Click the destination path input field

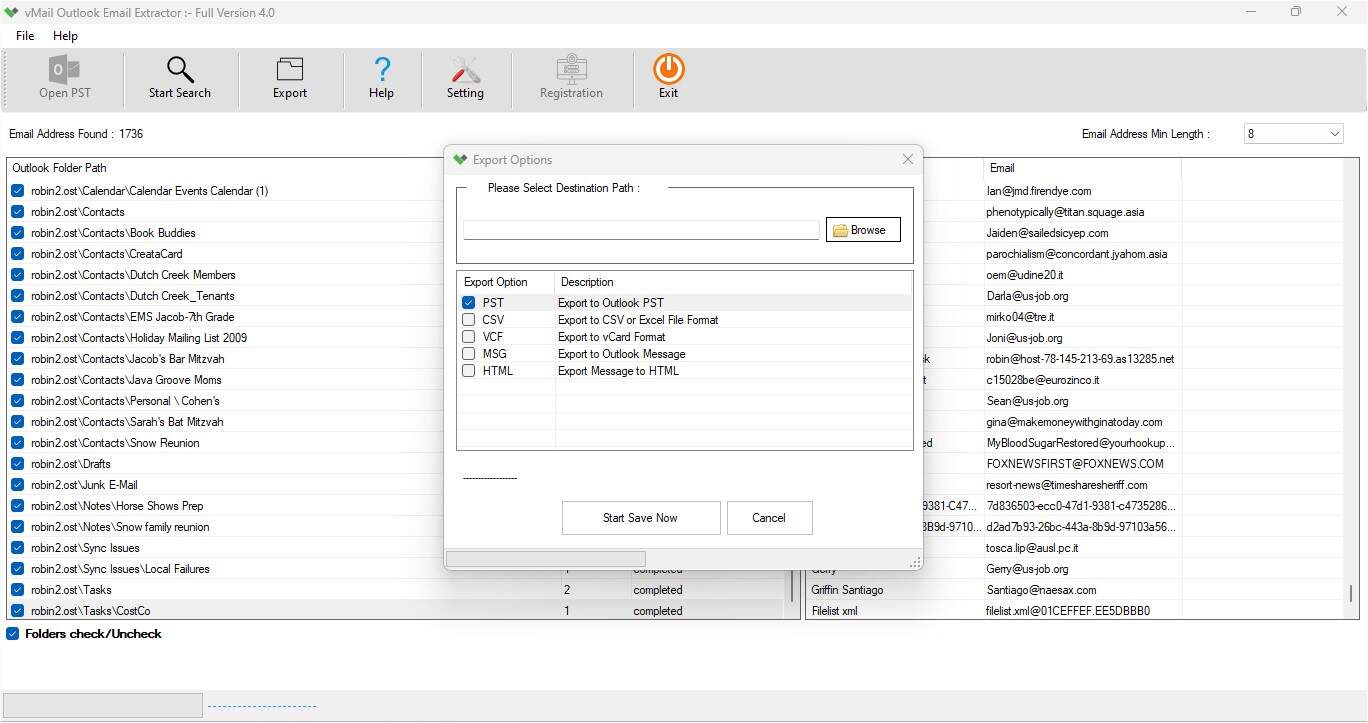click(x=641, y=230)
